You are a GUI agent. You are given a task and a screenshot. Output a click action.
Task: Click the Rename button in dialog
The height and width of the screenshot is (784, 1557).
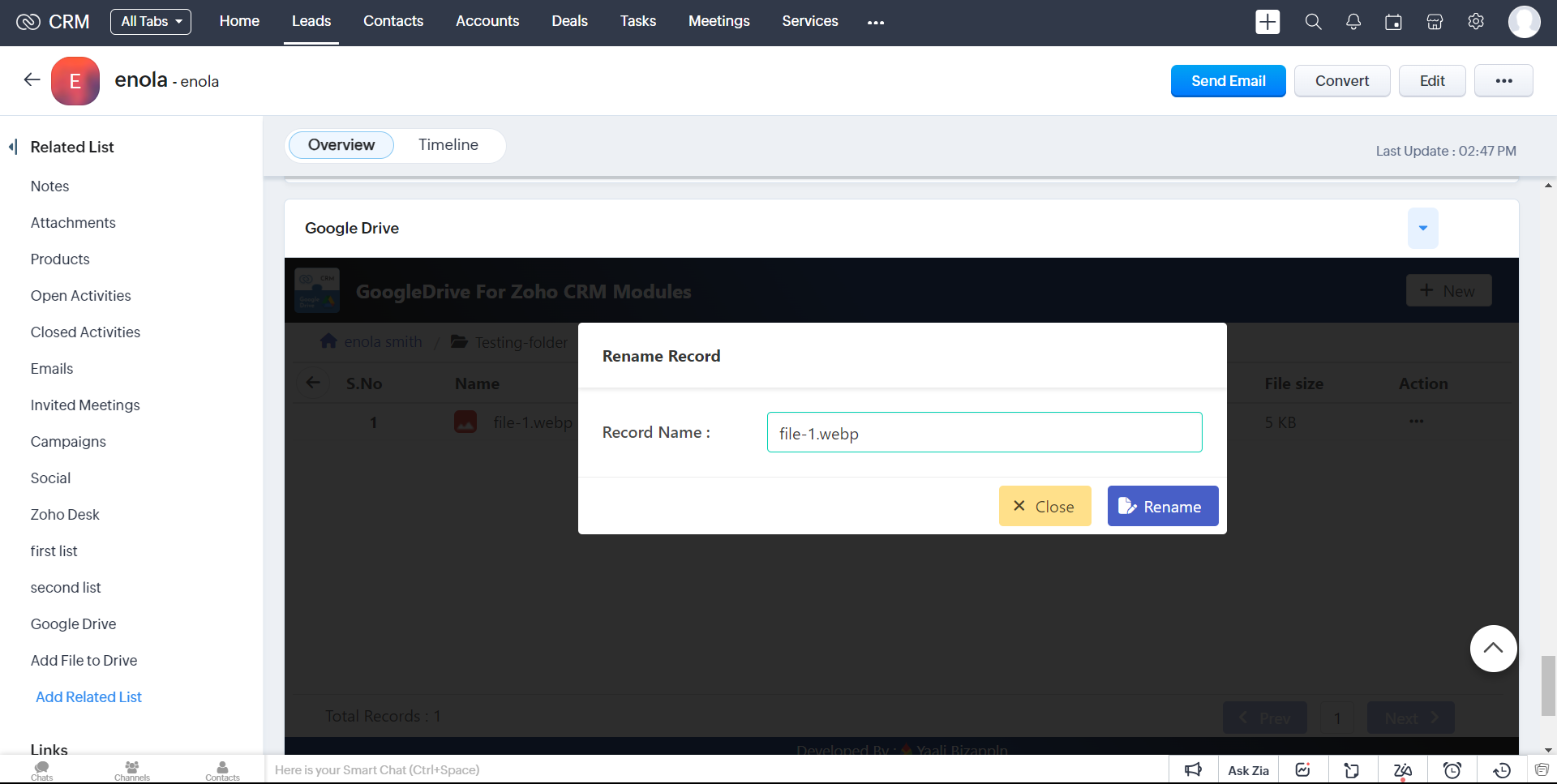click(x=1162, y=507)
